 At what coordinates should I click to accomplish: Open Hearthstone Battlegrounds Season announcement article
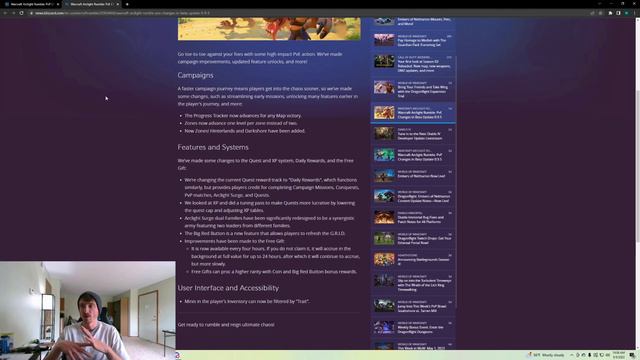(423, 262)
